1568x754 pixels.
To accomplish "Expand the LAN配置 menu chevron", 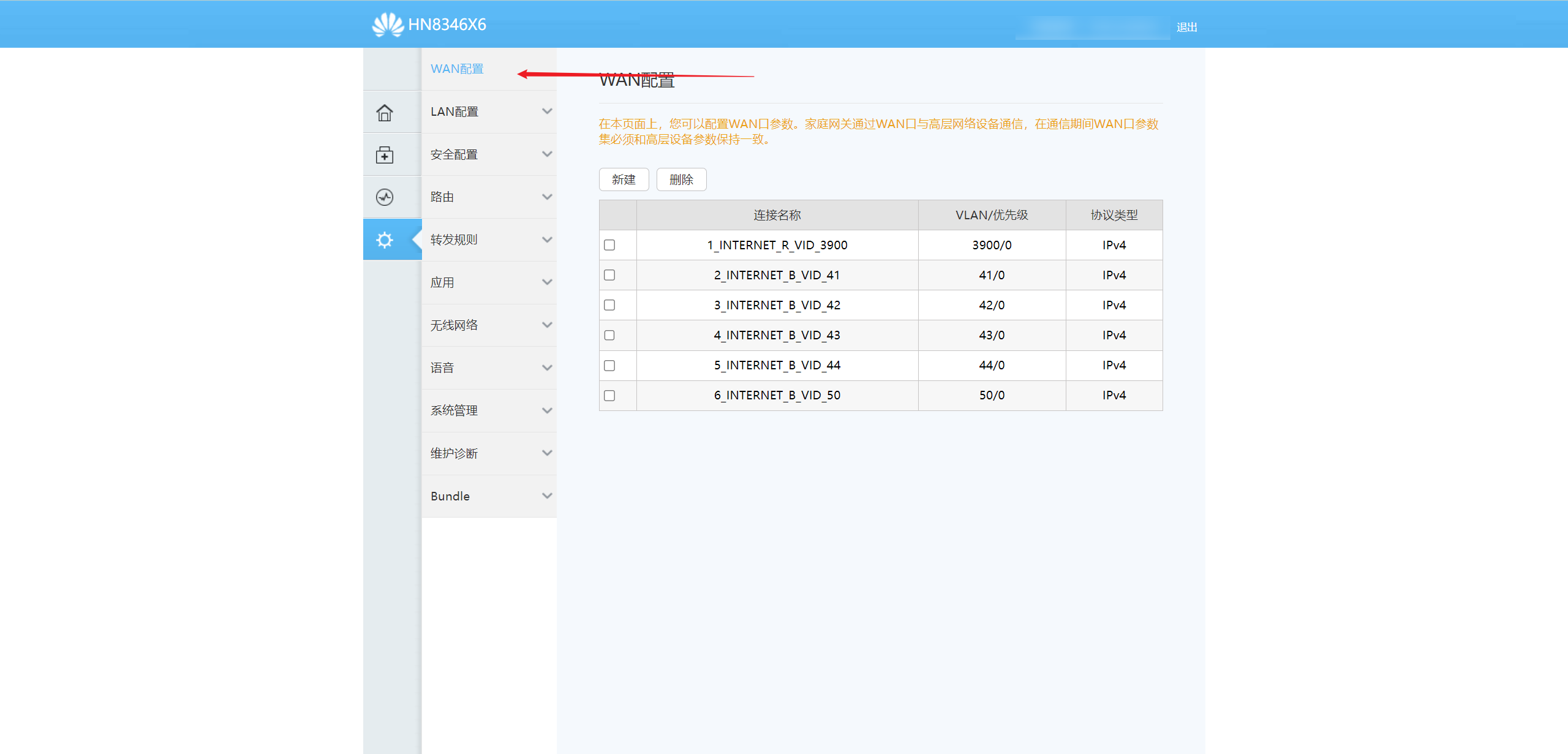I will point(547,111).
